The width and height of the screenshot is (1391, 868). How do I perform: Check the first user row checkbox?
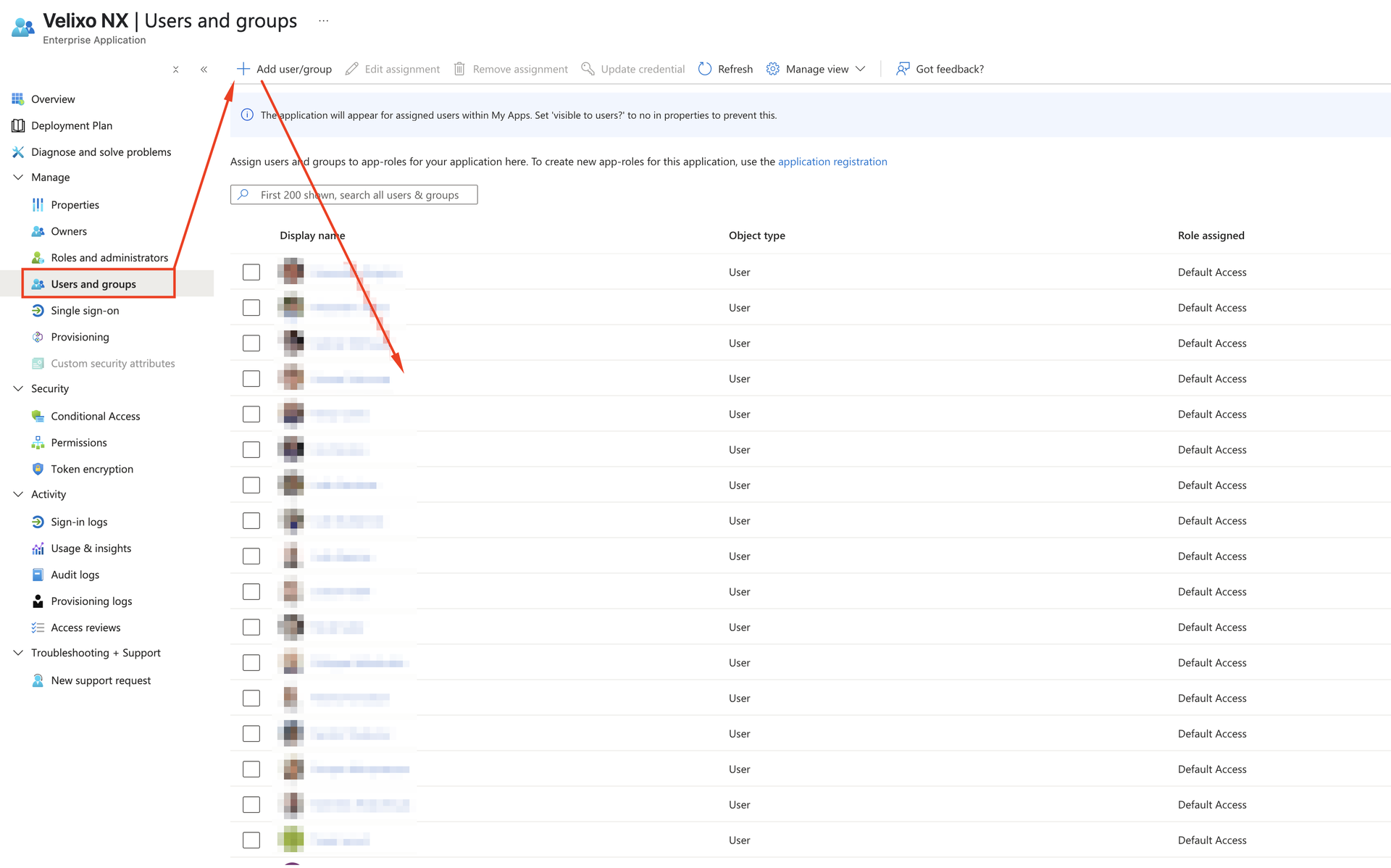click(x=251, y=272)
